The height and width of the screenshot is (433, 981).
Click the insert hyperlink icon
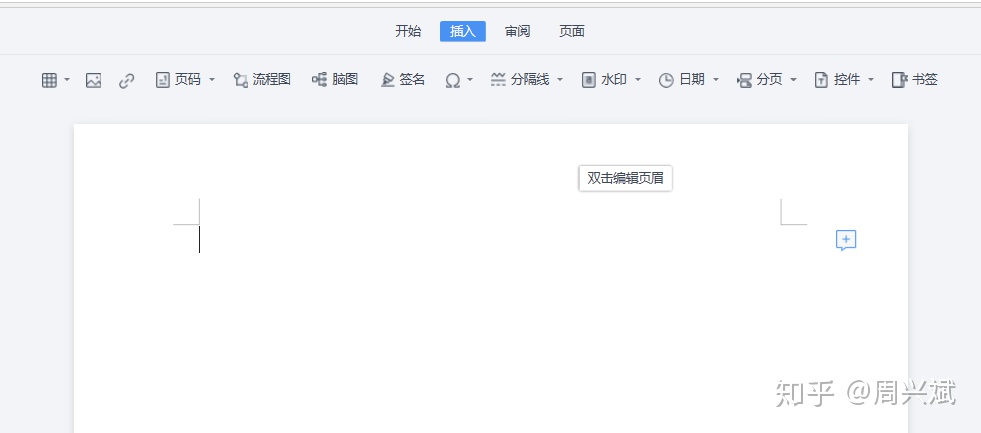tap(126, 80)
